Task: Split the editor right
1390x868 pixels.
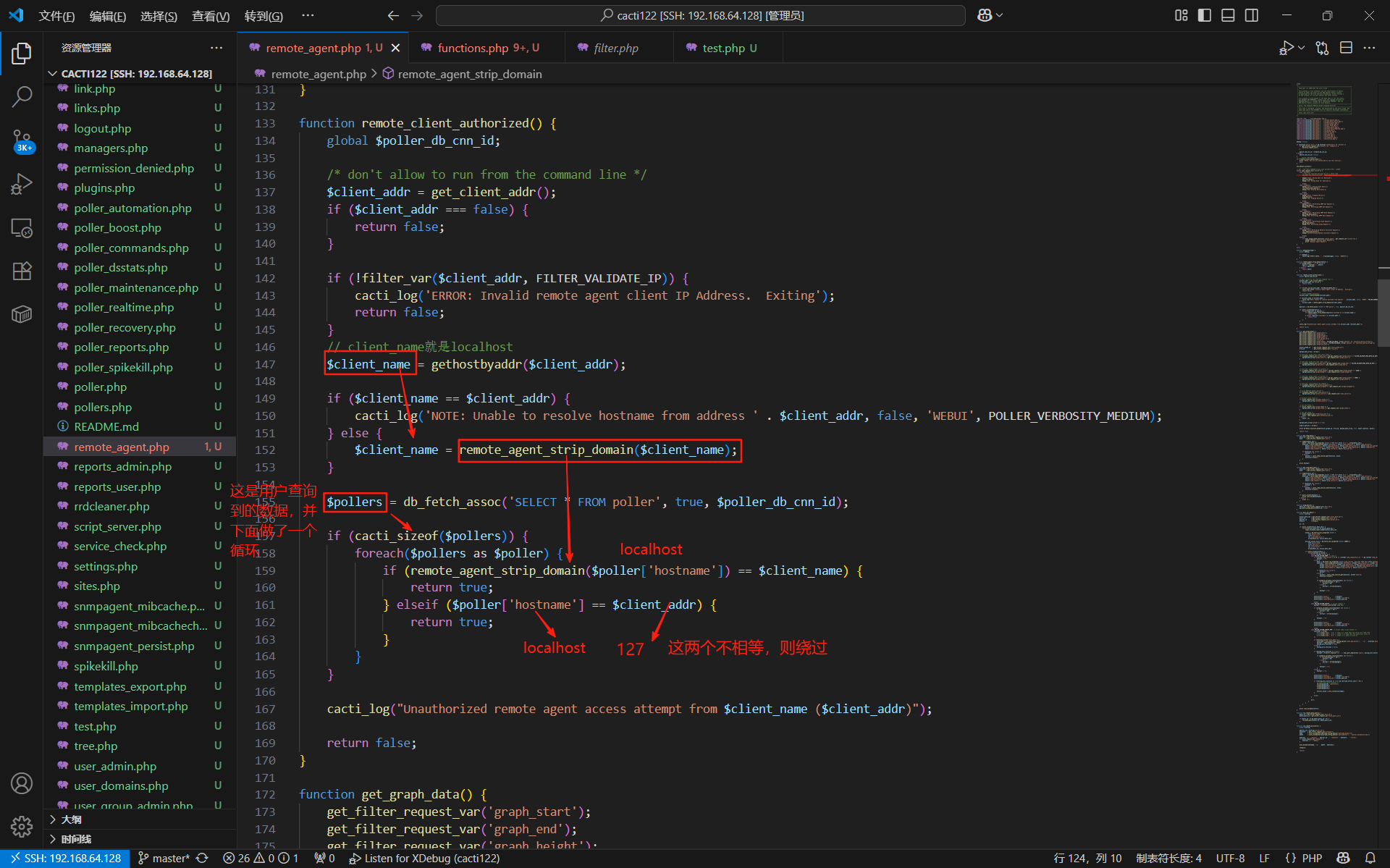Action: (1346, 48)
